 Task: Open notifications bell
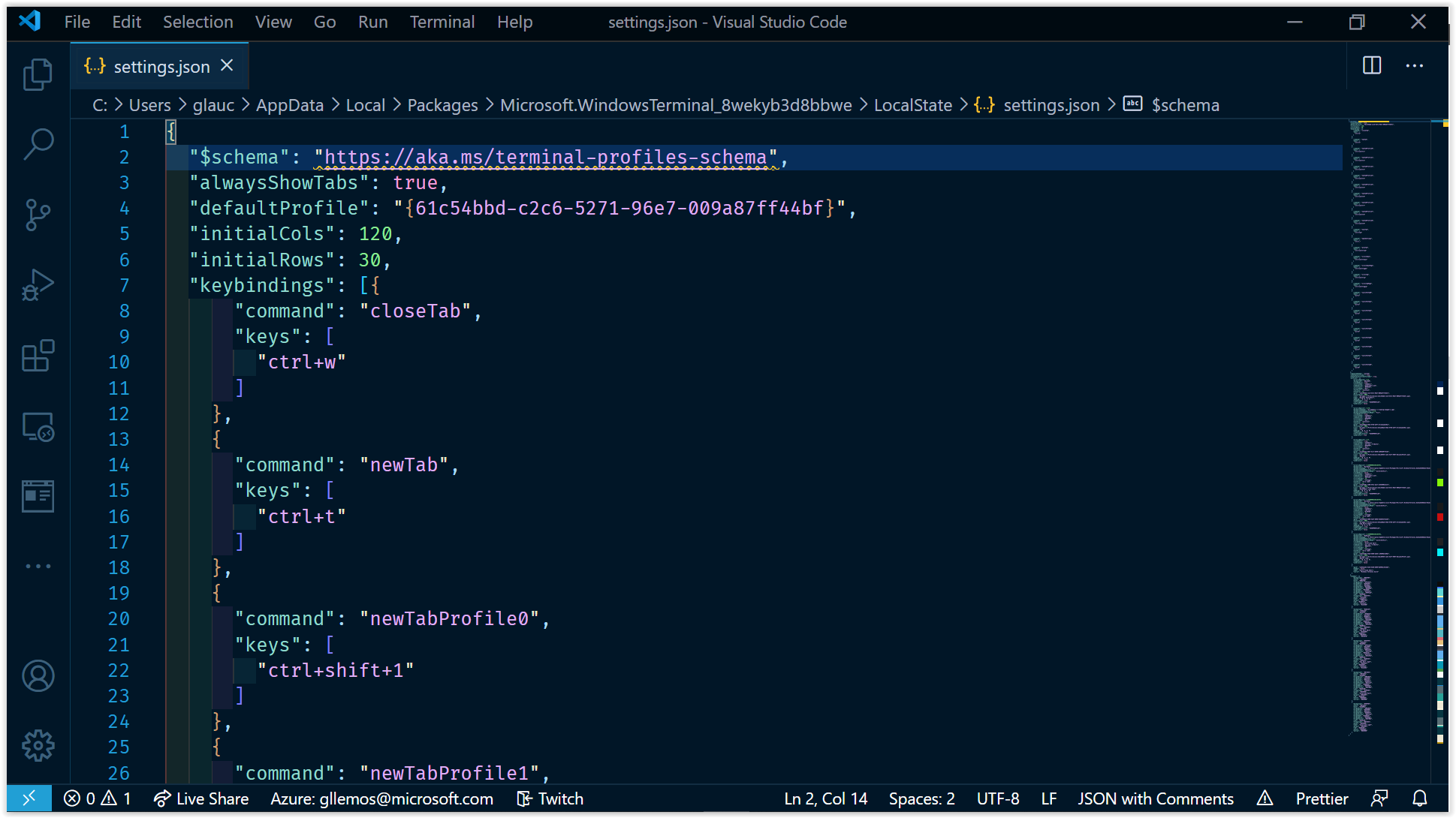tap(1419, 798)
